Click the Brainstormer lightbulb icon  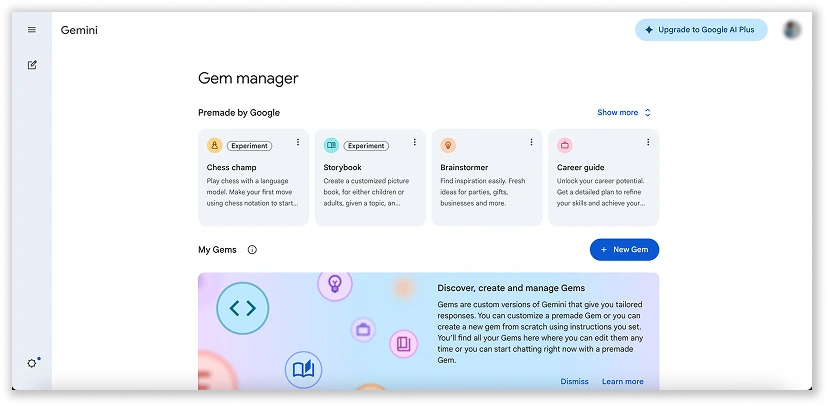[x=448, y=146]
